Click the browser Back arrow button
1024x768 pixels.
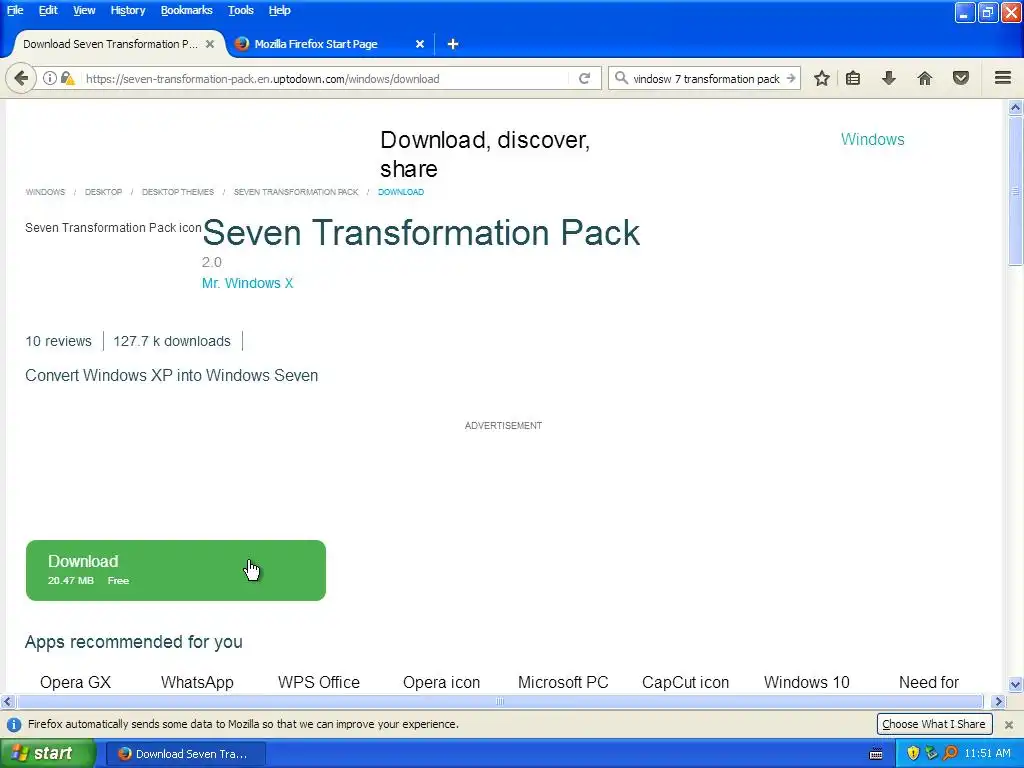tap(21, 78)
